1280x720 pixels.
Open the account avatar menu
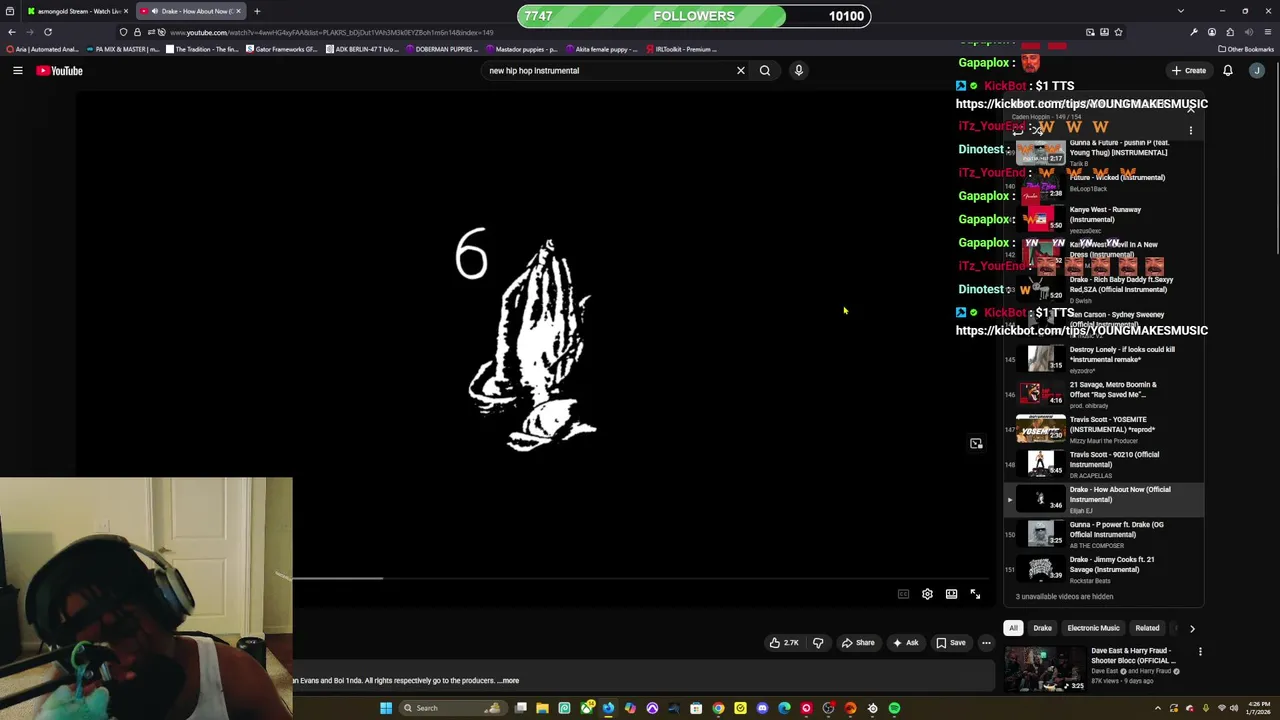1257,71
